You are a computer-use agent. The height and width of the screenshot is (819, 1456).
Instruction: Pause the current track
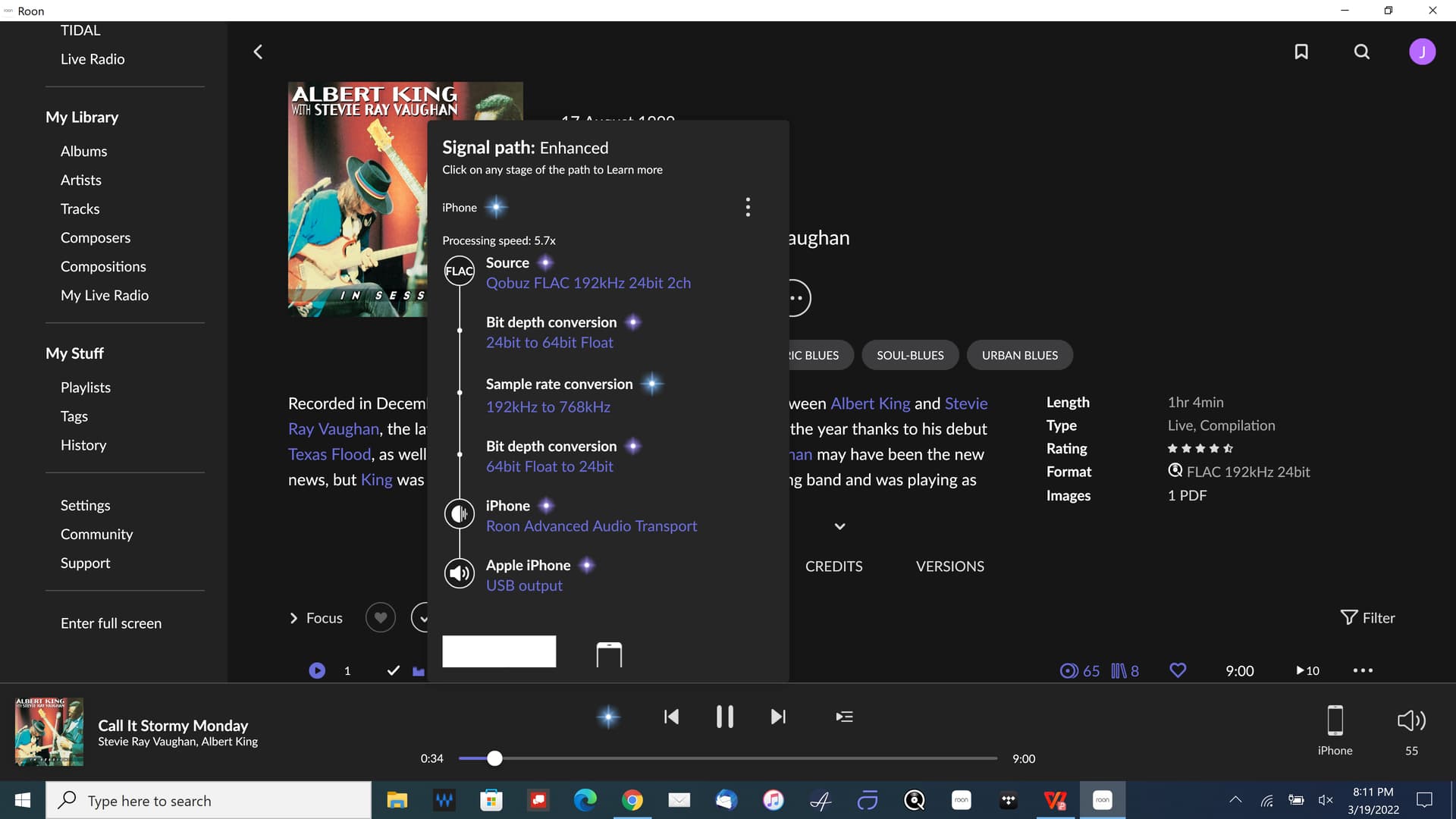coord(724,717)
